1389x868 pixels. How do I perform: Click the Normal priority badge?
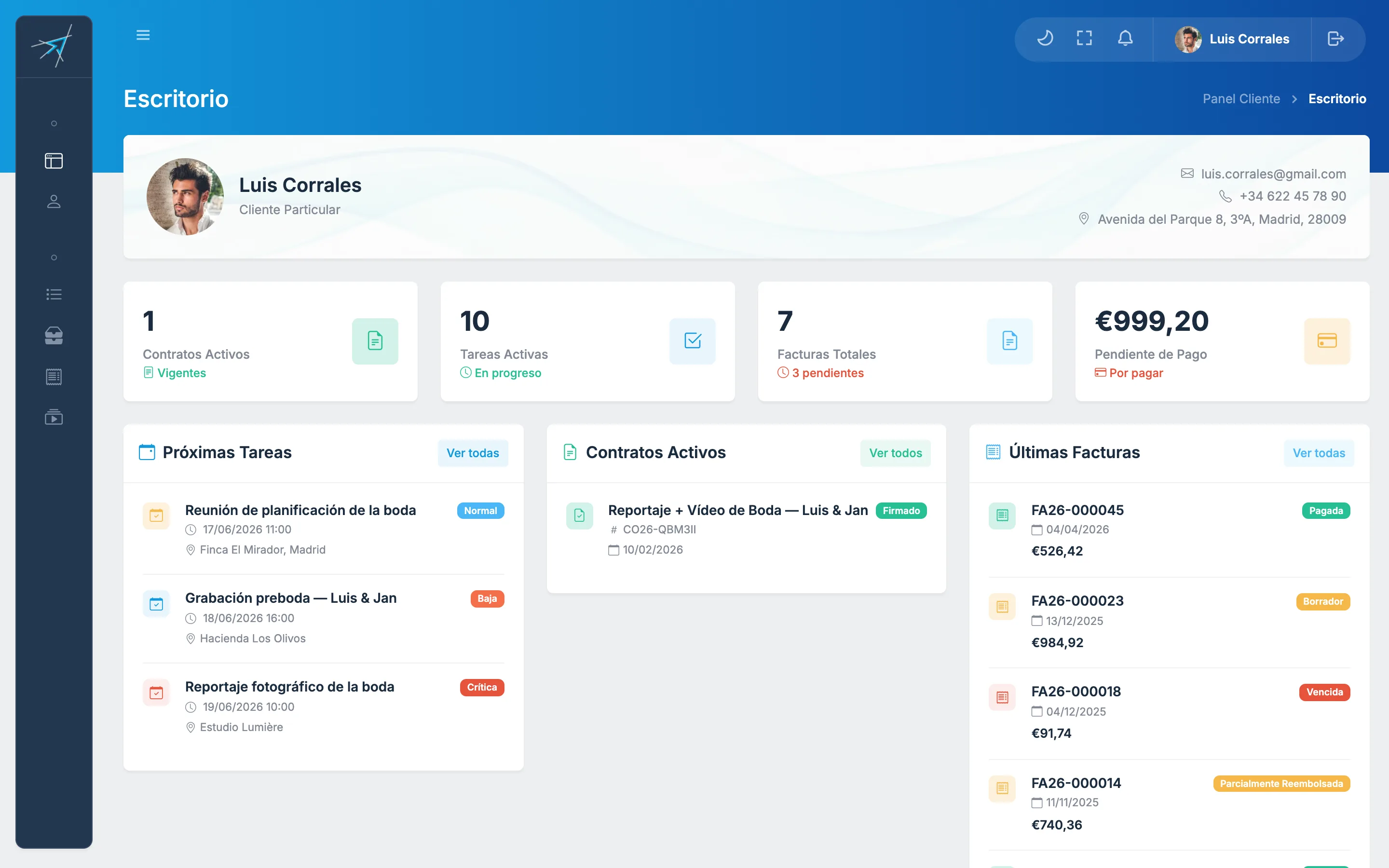tap(480, 511)
